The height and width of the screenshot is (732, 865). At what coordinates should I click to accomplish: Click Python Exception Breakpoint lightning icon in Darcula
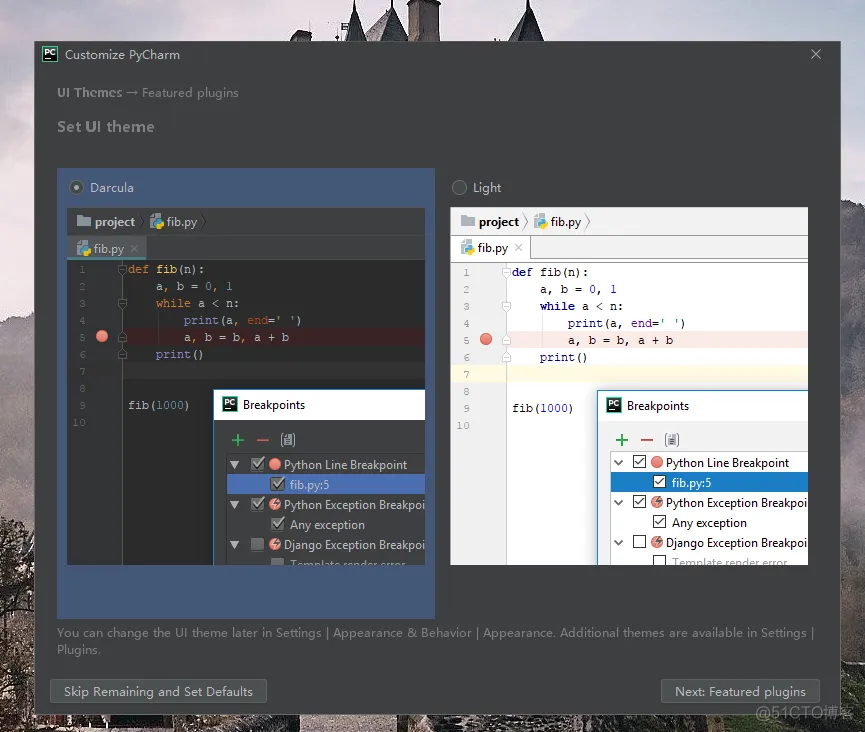(275, 504)
